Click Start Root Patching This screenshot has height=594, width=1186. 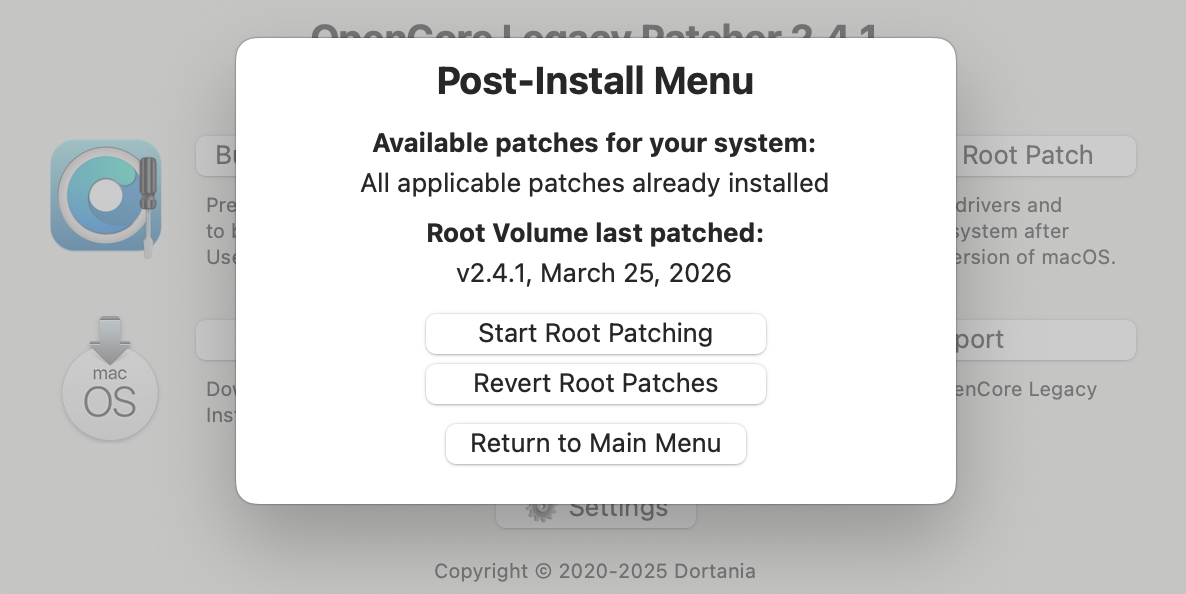595,333
